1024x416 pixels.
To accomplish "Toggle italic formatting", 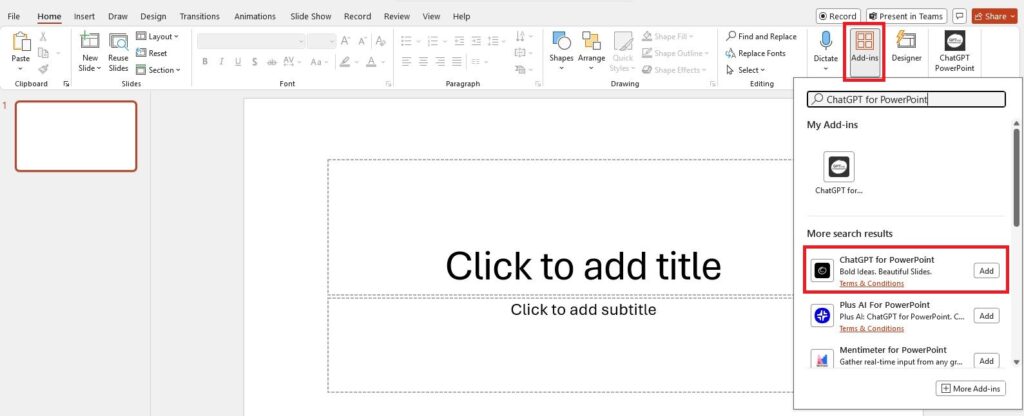I will click(221, 62).
